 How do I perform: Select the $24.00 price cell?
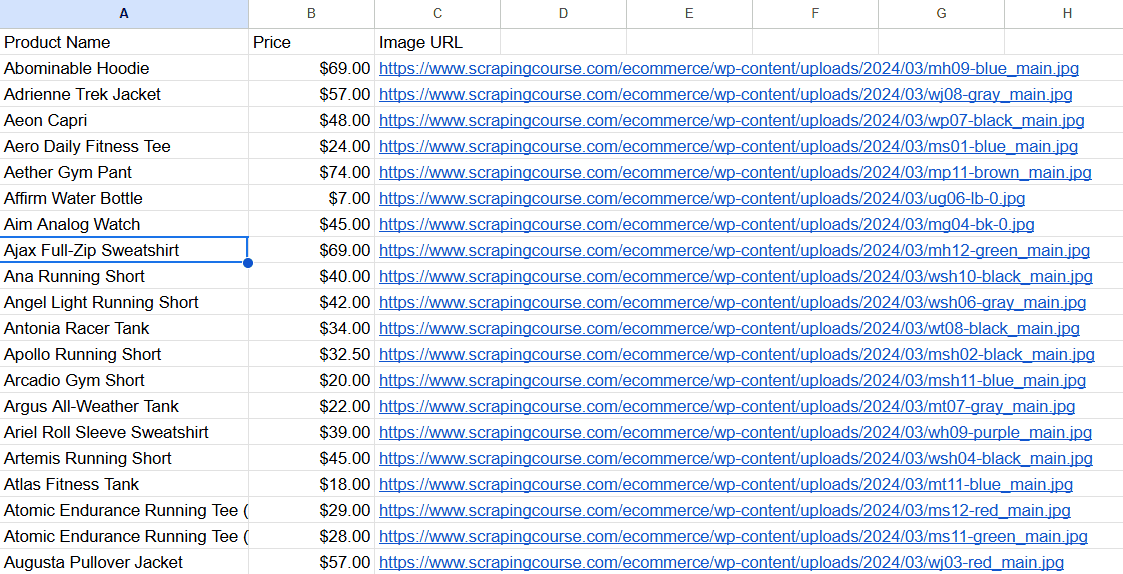pos(312,146)
